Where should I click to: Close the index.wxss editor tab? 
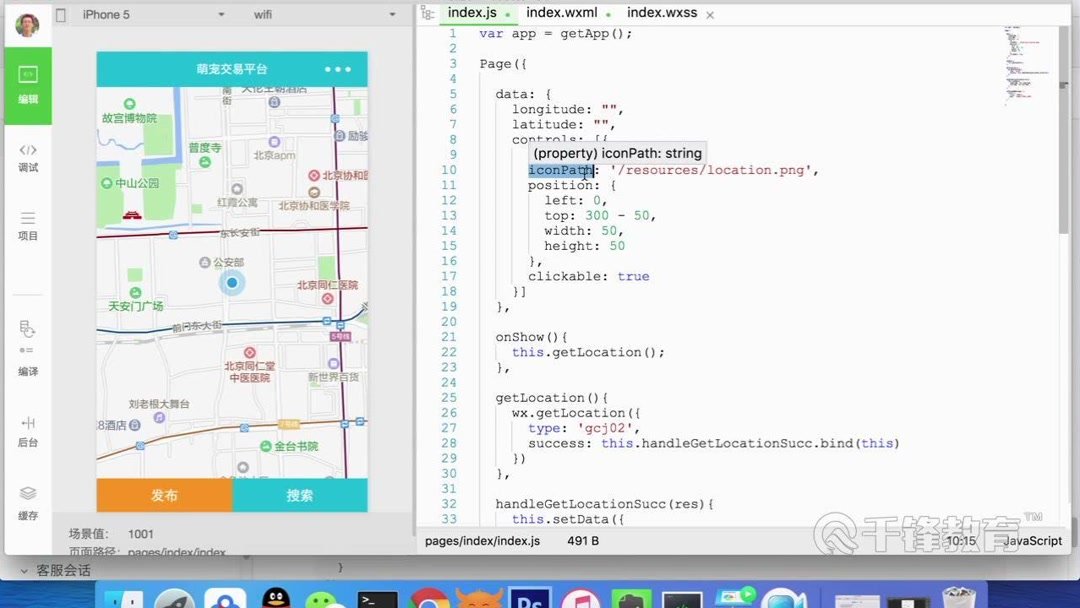711,14
